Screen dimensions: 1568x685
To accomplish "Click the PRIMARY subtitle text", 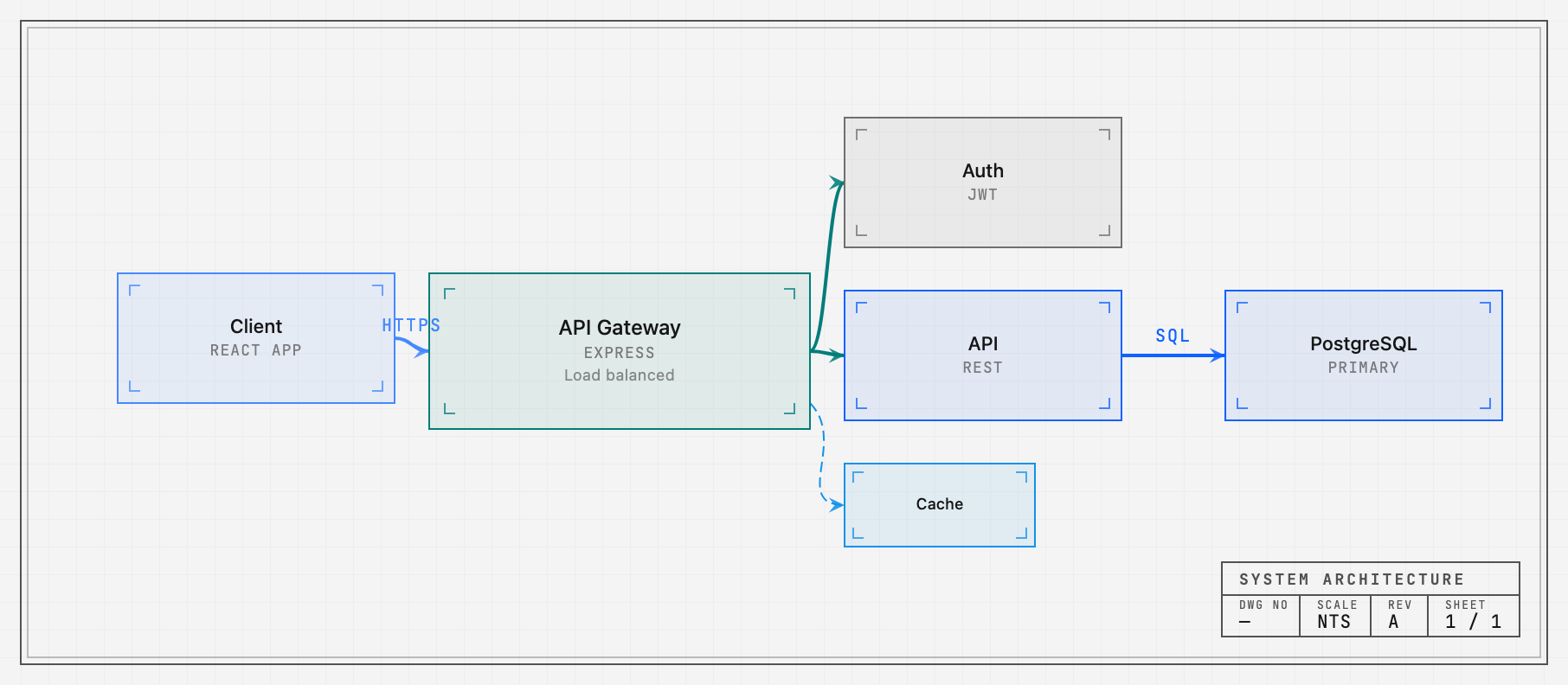I will pyautogui.click(x=1364, y=368).
